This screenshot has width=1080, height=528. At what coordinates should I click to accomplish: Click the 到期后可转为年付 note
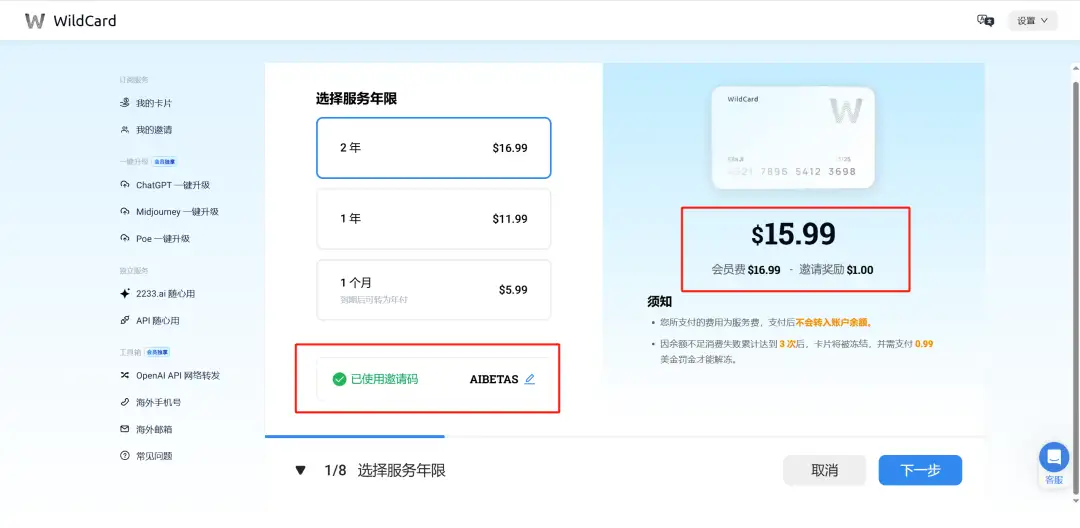373,300
